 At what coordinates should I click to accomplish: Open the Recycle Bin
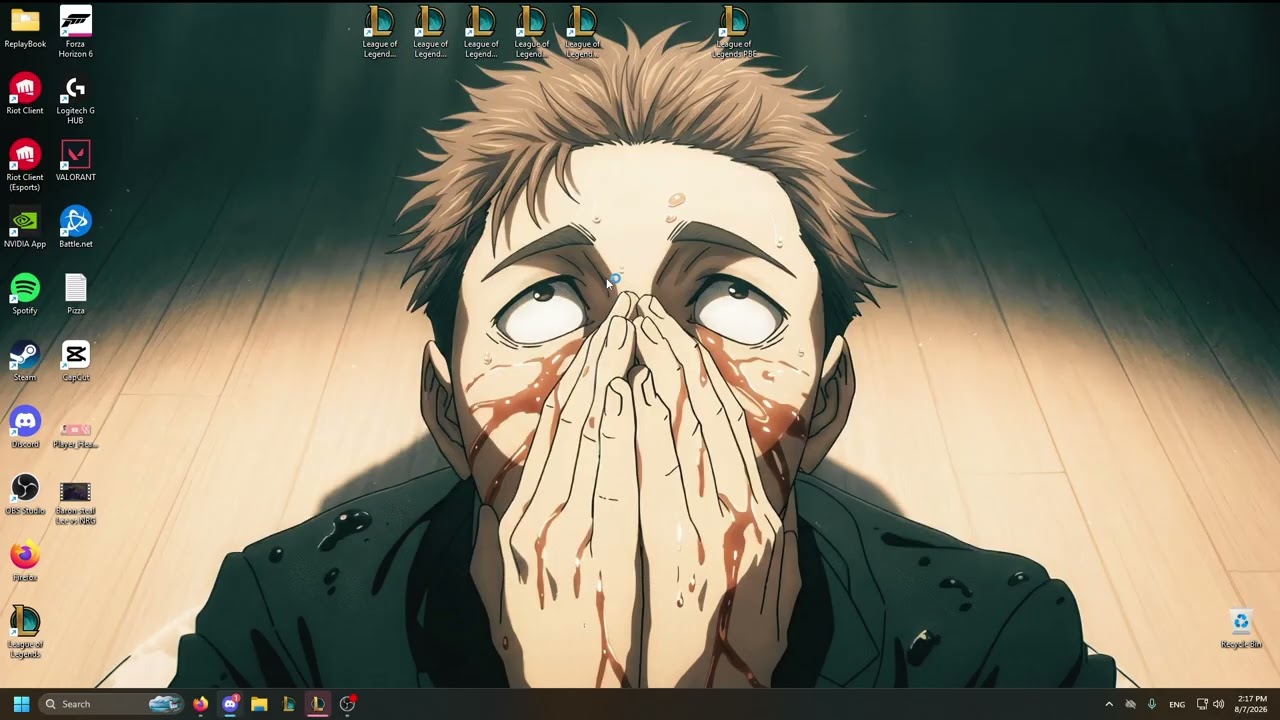click(1241, 629)
